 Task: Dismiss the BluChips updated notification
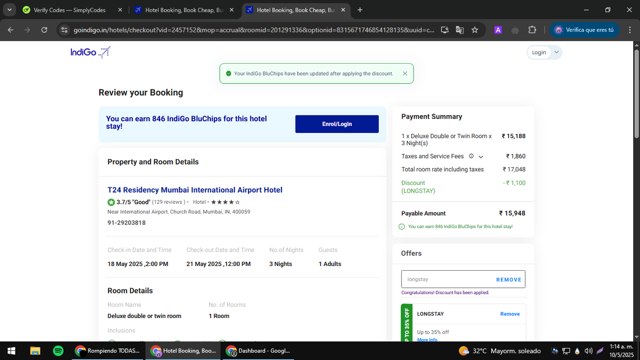[405, 73]
